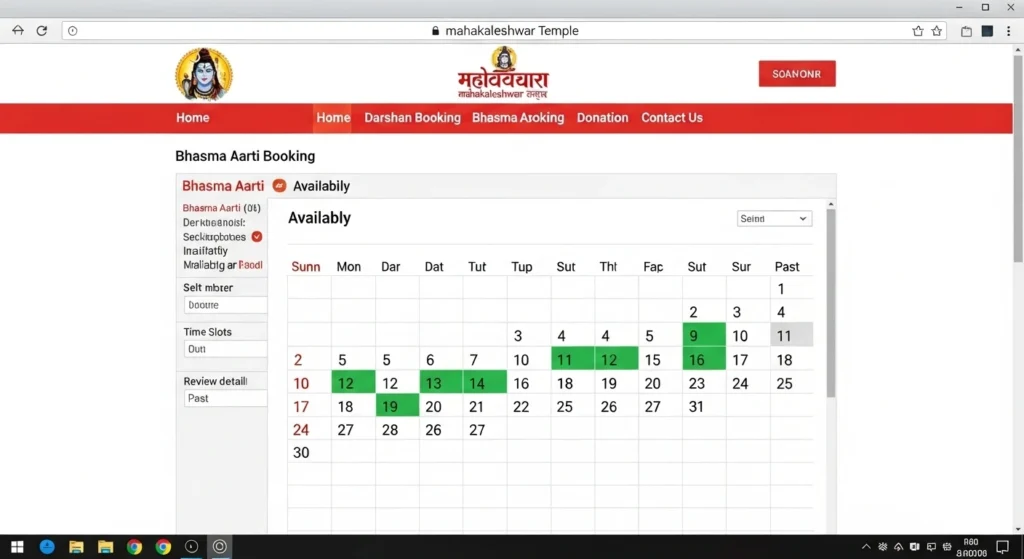Image resolution: width=1024 pixels, height=559 pixels.
Task: Open Darshan Booking in navigation bar
Action: coord(412,118)
